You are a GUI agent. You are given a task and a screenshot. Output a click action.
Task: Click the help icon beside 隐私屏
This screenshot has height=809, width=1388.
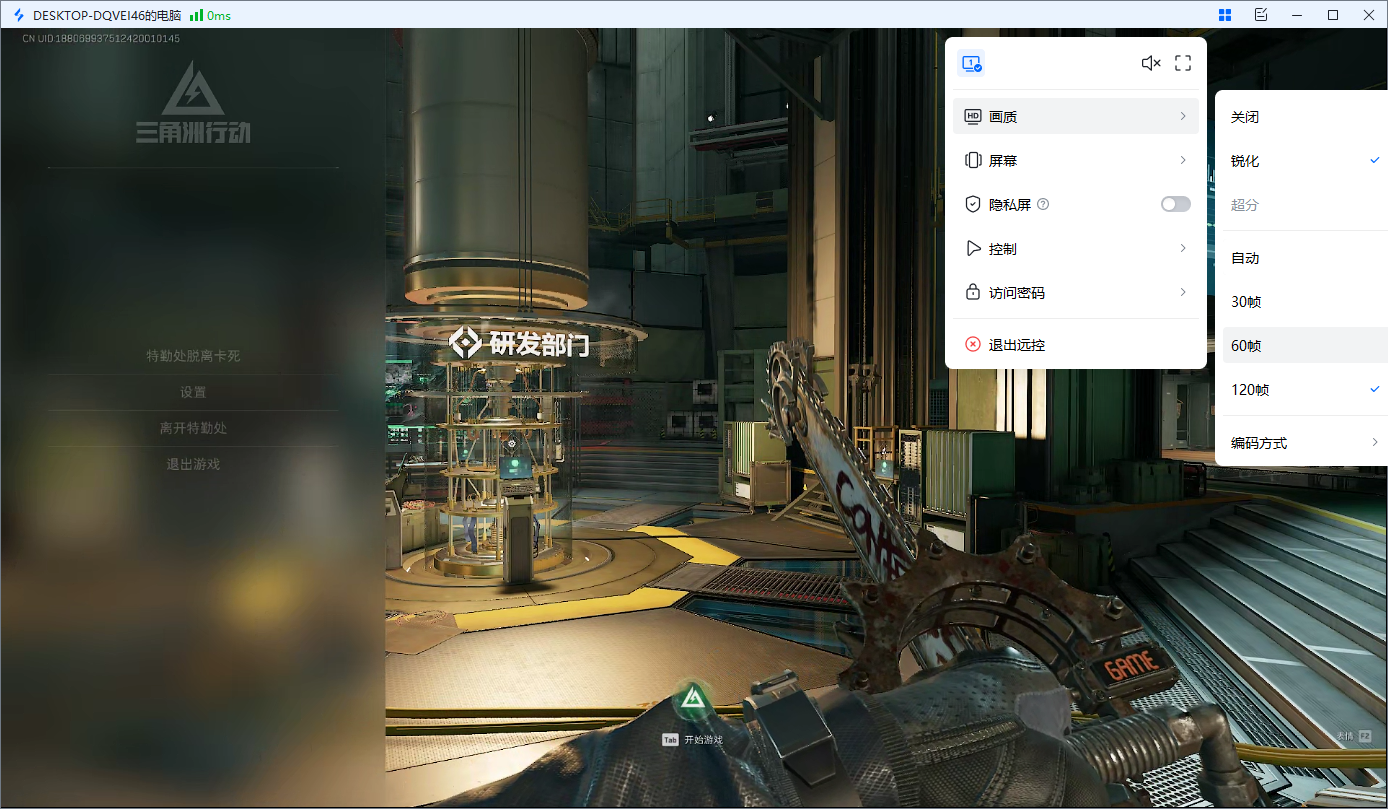1043,204
